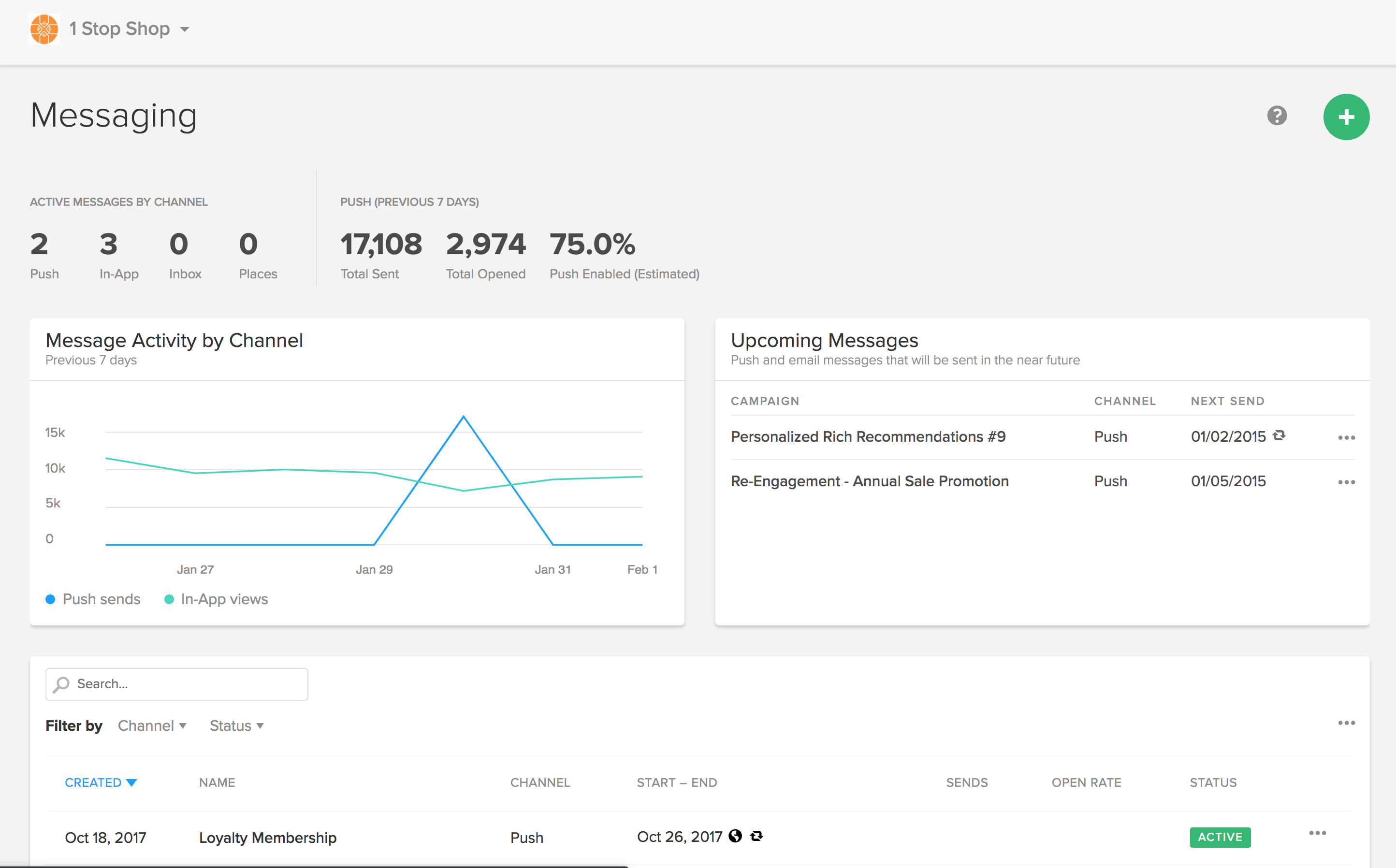Open the help question mark icon
The height and width of the screenshot is (868, 1396).
1277,116
